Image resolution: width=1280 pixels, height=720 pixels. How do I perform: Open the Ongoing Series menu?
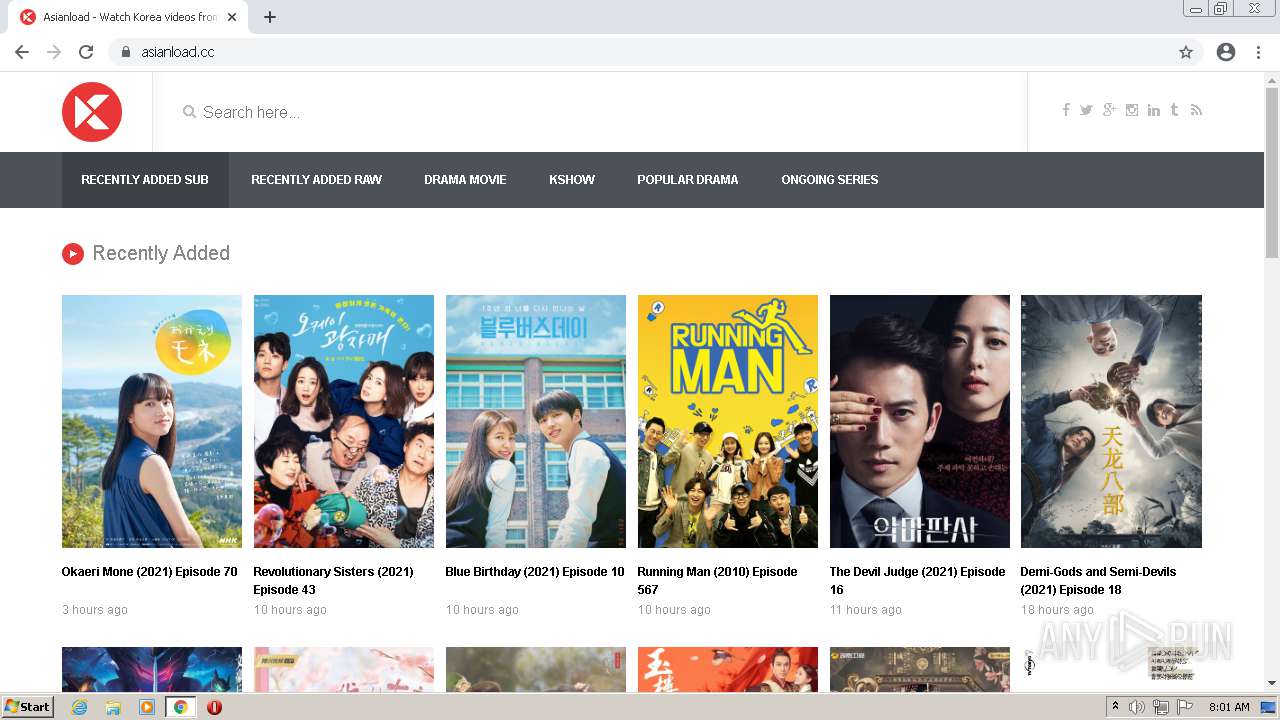tap(830, 180)
